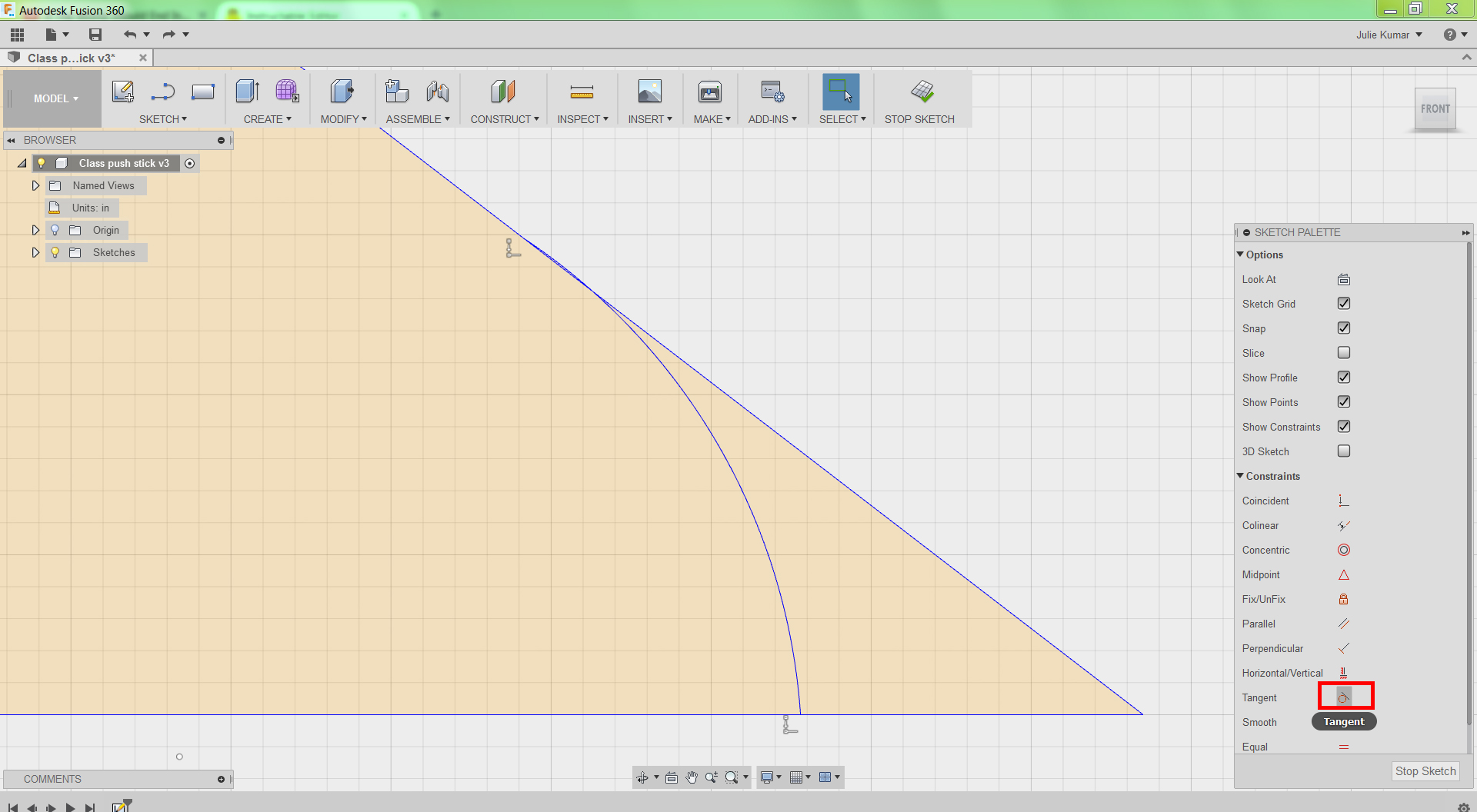Apply the Fix/UnFix lock icon
This screenshot has height=812, width=1477.
tap(1344, 600)
